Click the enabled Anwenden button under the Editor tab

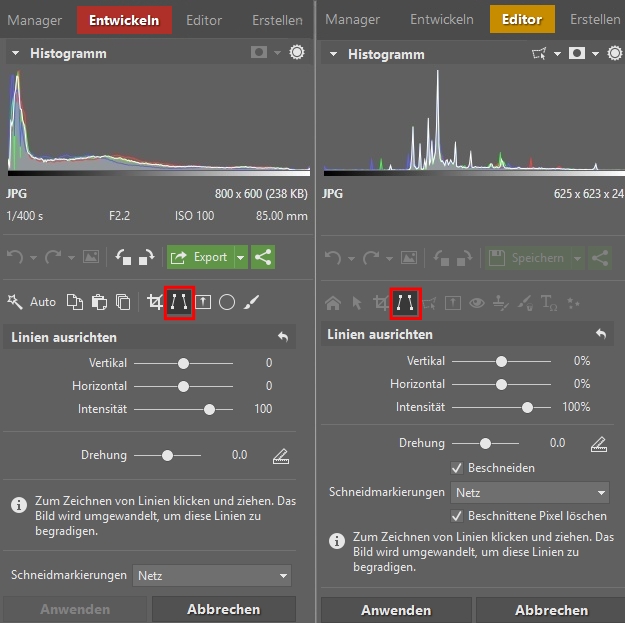pyautogui.click(x=396, y=610)
